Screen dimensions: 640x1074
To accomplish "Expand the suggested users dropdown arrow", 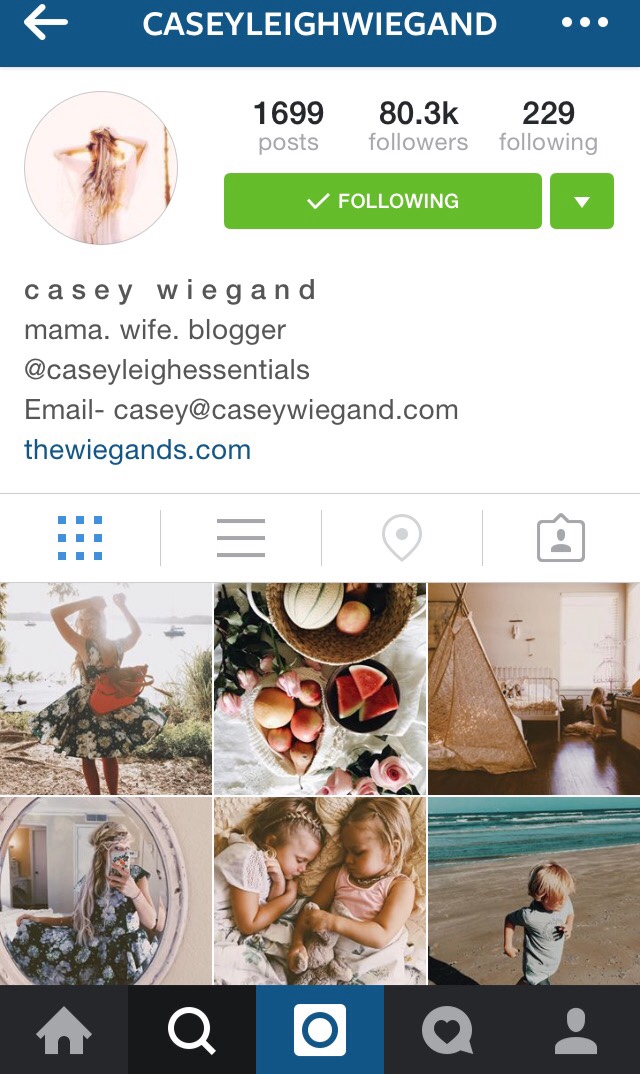I will coord(582,201).
